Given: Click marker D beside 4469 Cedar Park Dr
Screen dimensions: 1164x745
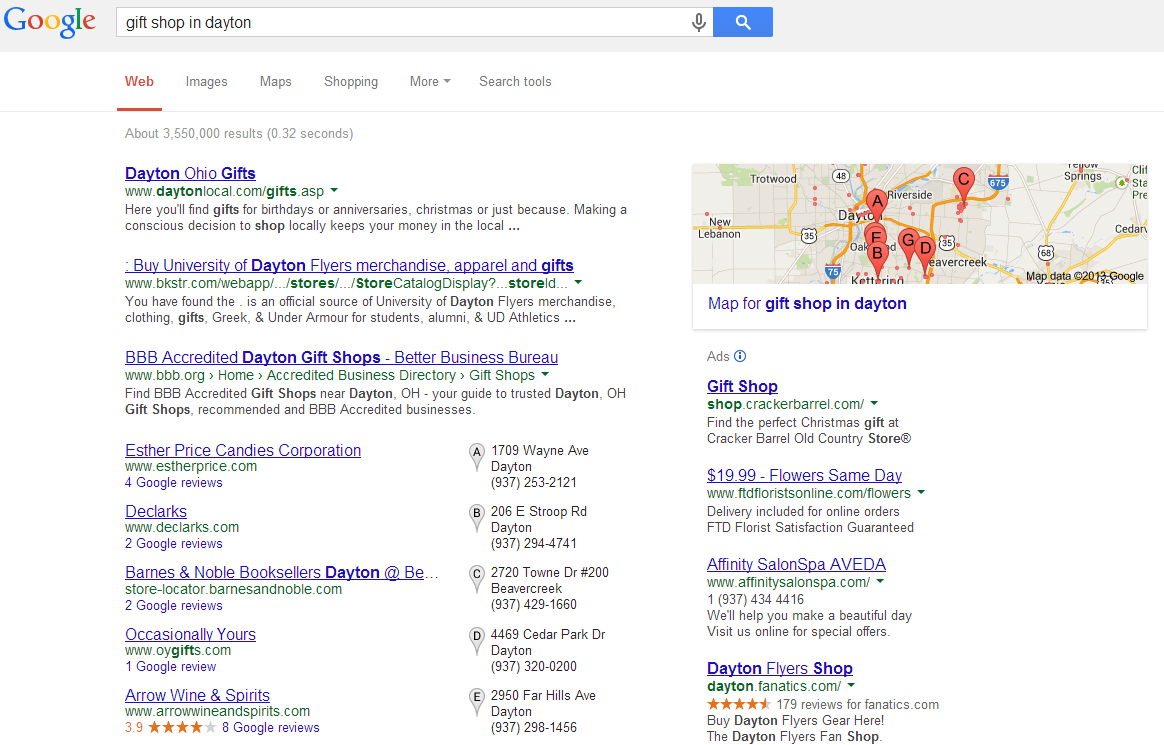Looking at the screenshot, I should [x=477, y=639].
